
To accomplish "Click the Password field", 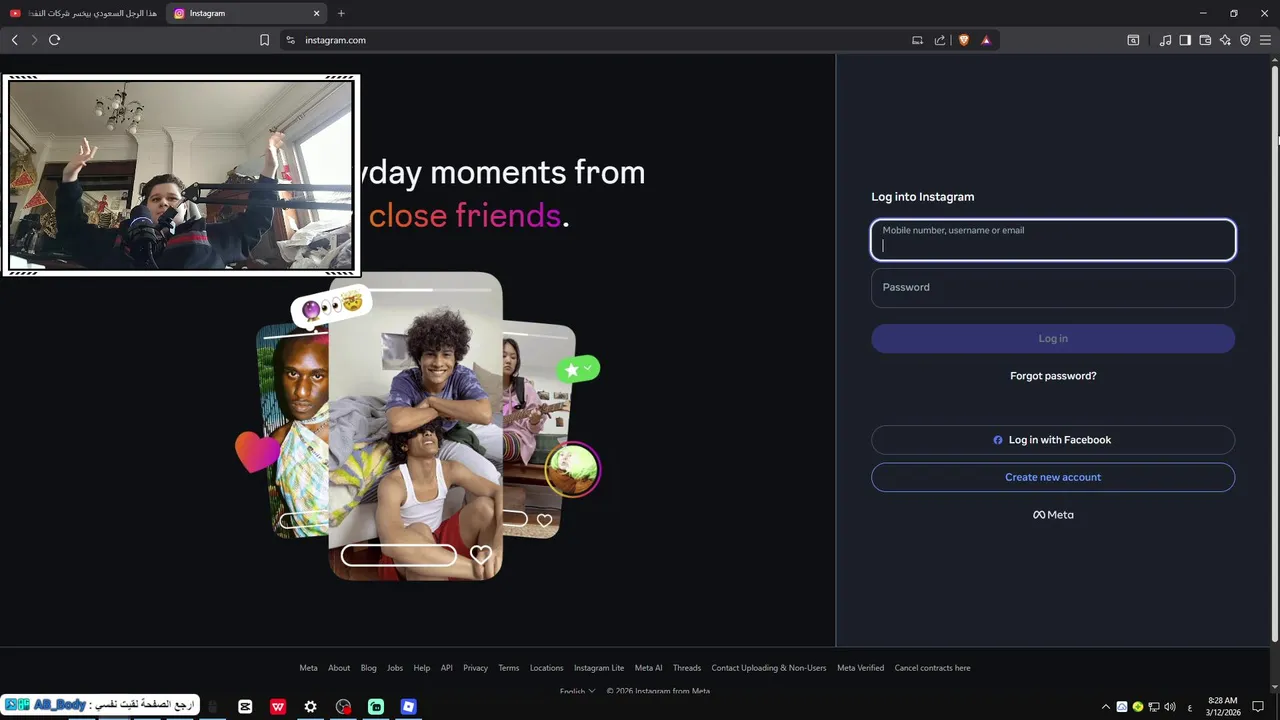I will (1053, 287).
